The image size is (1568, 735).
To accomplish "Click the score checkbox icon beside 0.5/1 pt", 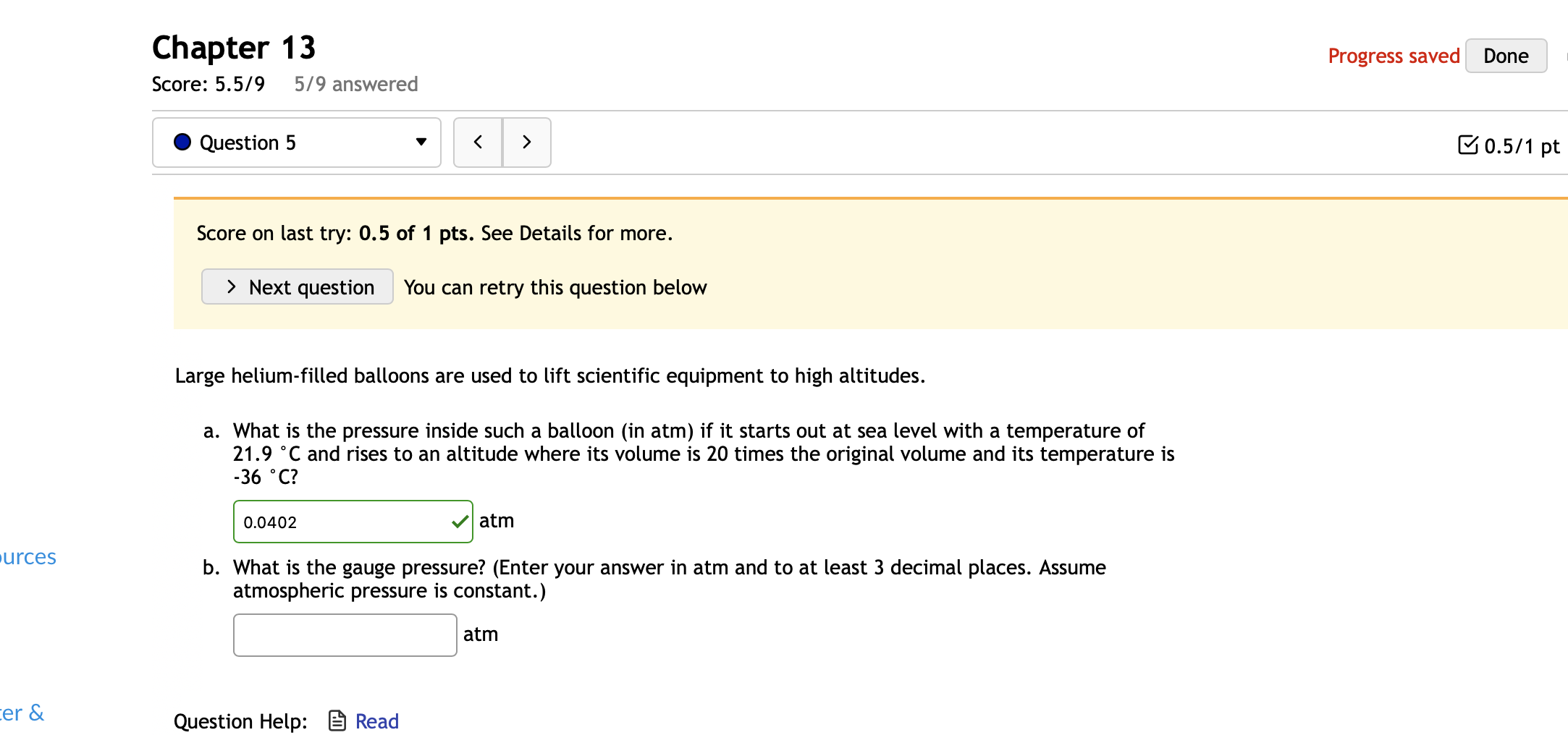I will (x=1467, y=145).
